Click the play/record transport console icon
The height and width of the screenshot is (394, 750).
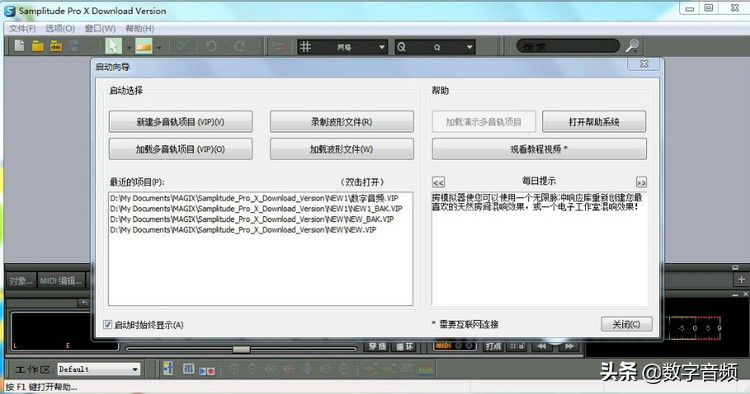tap(207, 371)
